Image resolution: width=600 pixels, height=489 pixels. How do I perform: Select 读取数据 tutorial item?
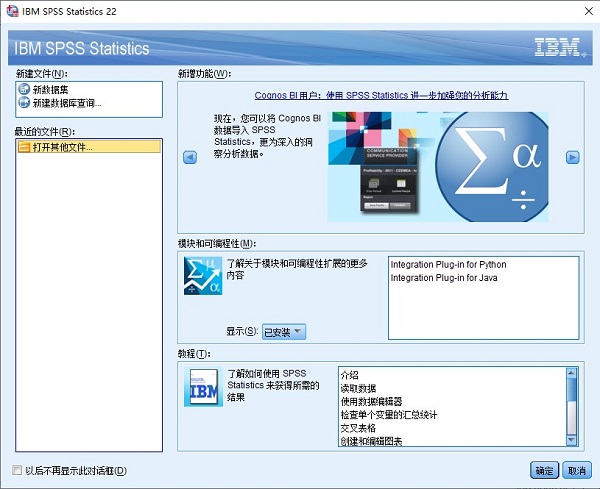pos(358,388)
